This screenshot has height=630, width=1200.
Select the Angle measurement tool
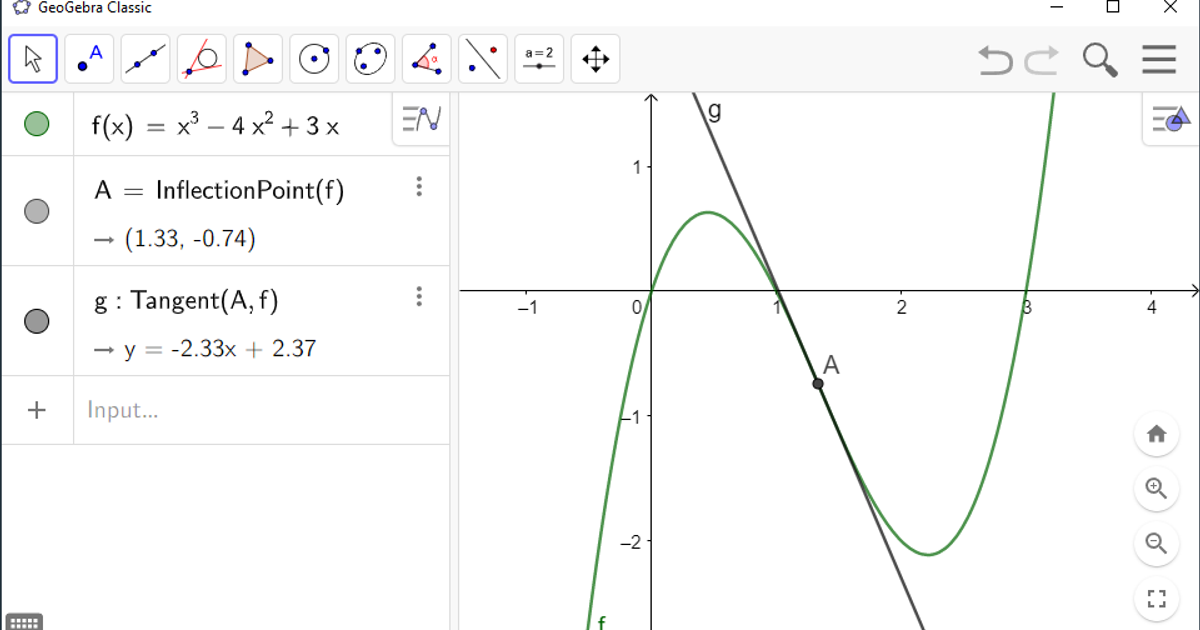coord(425,58)
